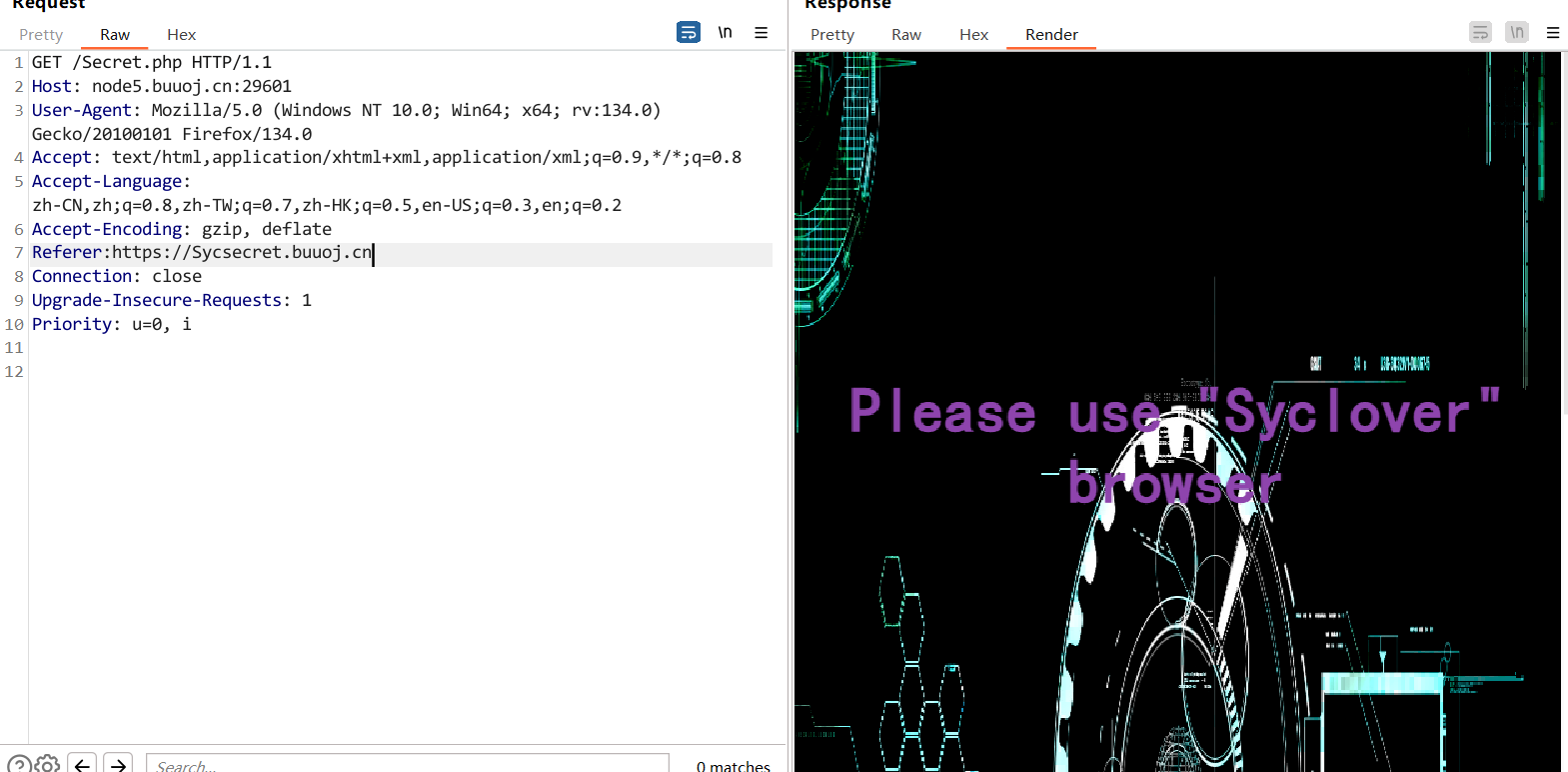Click the rendered 'Please use Syclover browser' text
Screen dimensions: 1568x772
pyautogui.click(x=1174, y=446)
